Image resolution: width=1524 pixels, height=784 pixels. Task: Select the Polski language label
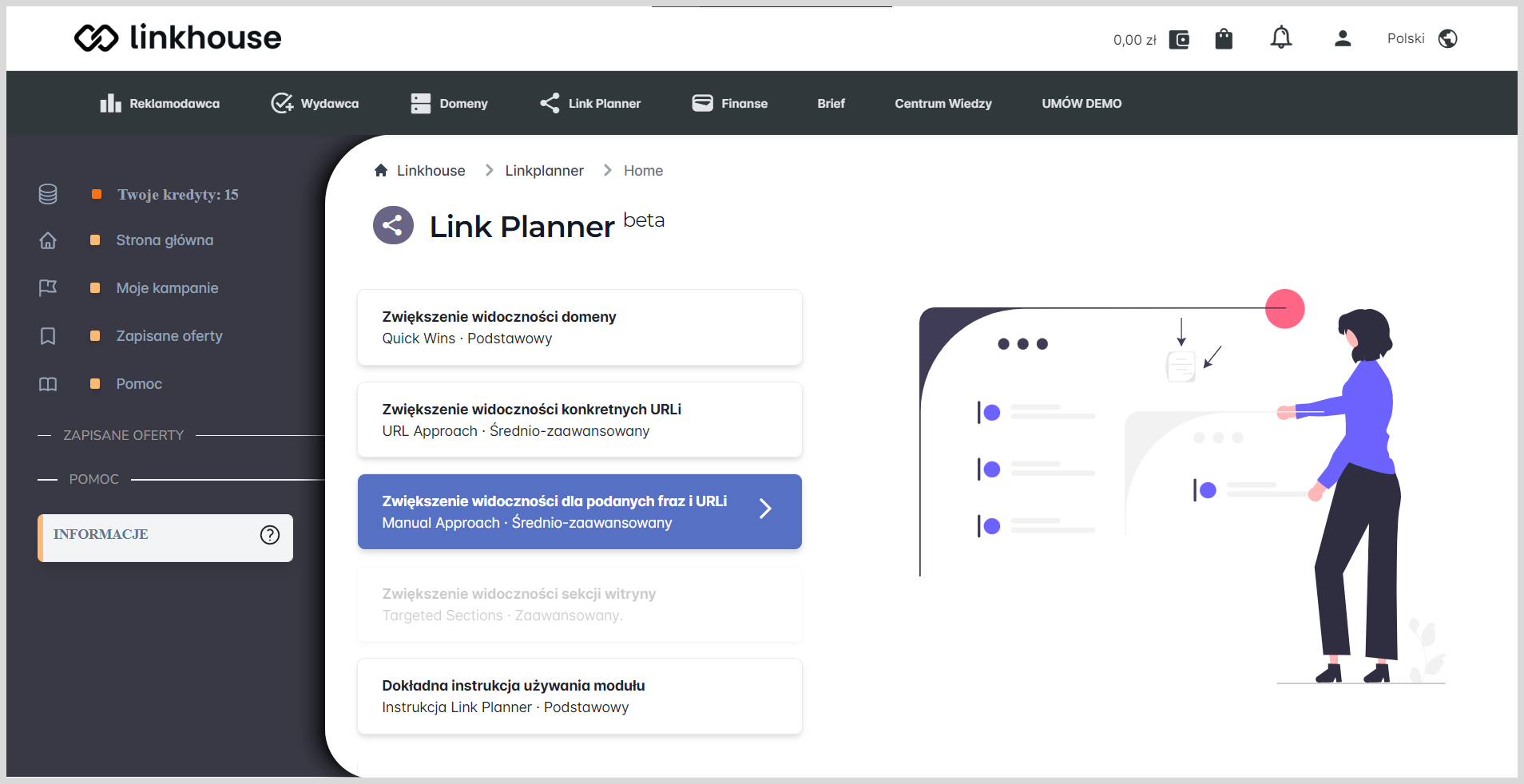[1406, 38]
